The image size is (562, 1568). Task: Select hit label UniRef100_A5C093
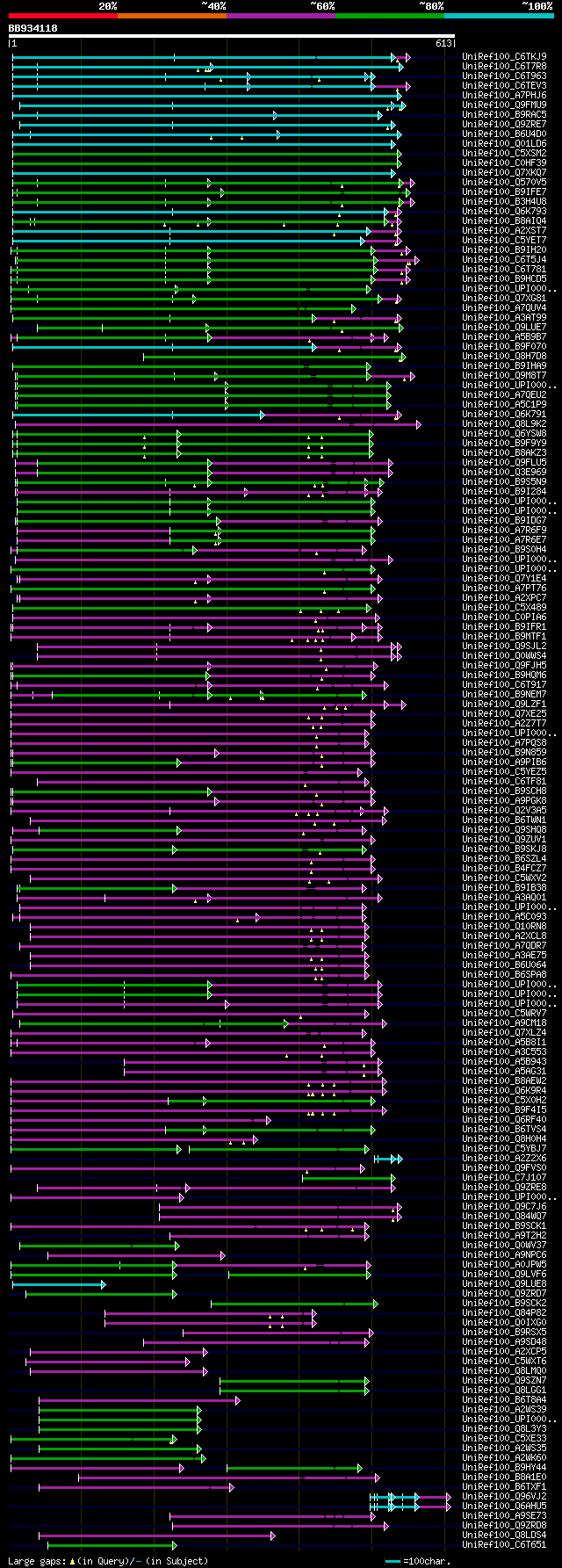tap(504, 916)
